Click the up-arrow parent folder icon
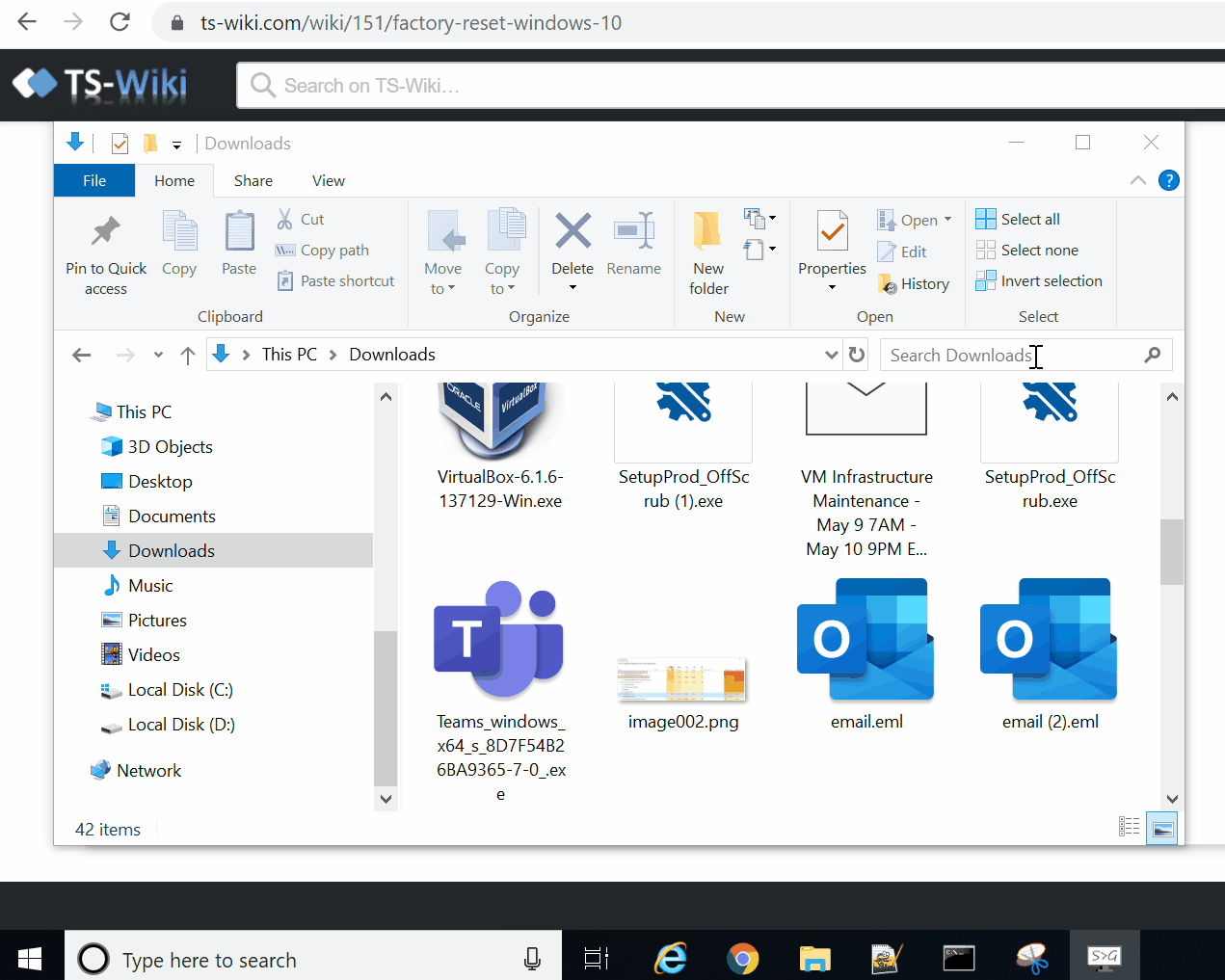1225x980 pixels. (188, 356)
